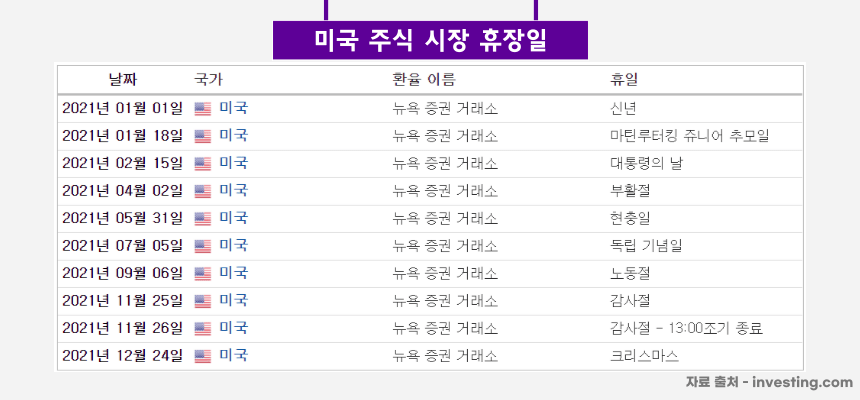Open 미국 link in 2021년 09월 06일 row
This screenshot has height=400, width=860.
pos(234,273)
